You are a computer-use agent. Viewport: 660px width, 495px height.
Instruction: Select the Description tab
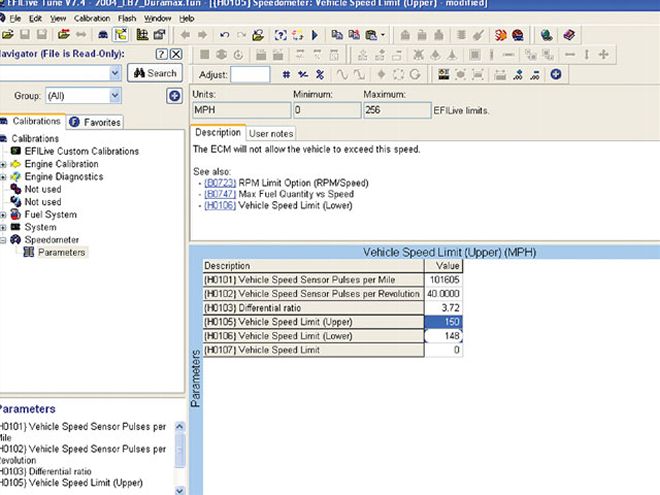pyautogui.click(x=218, y=133)
